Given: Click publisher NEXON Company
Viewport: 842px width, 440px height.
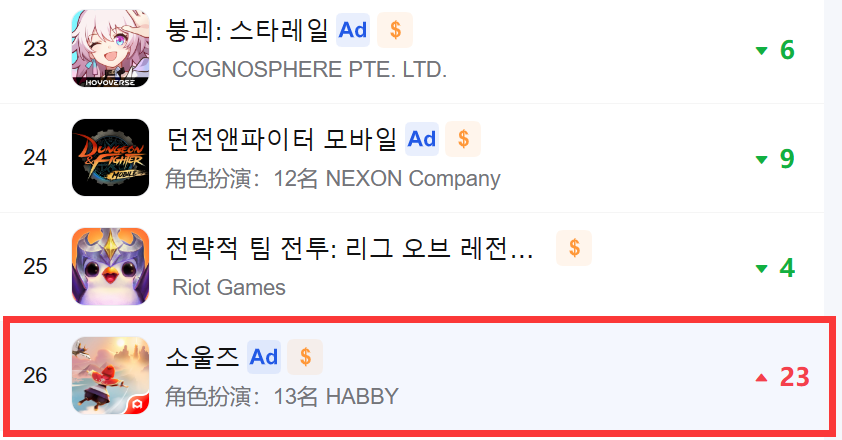Looking at the screenshot, I should pyautogui.click(x=413, y=178).
